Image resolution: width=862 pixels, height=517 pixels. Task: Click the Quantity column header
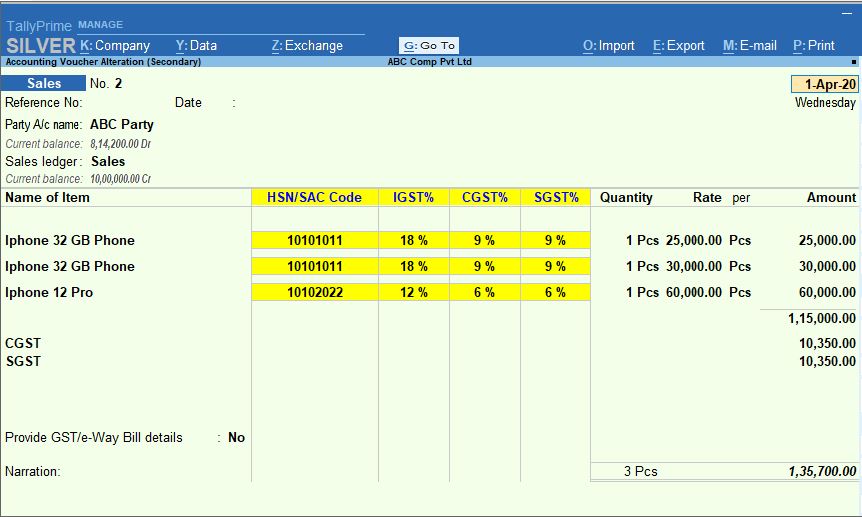click(626, 197)
